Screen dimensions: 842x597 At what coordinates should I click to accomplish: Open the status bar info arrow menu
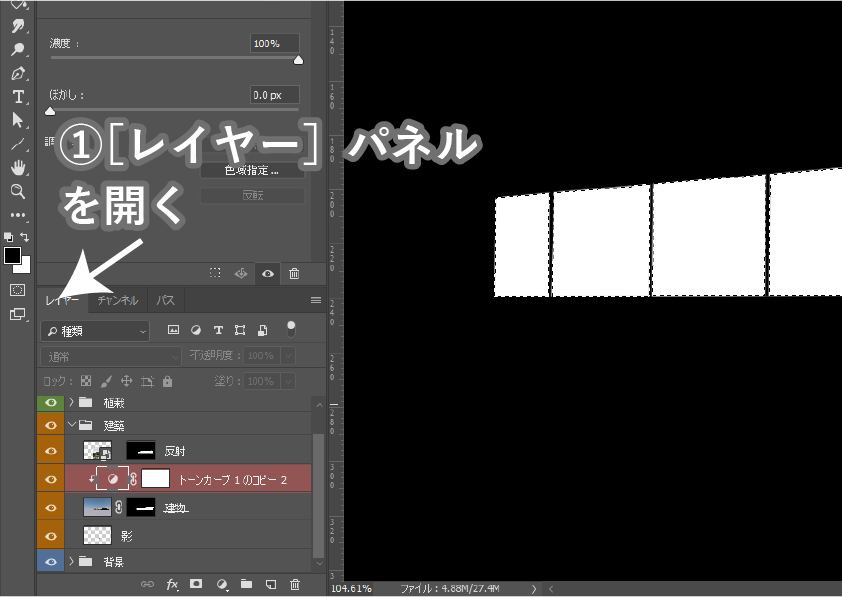tap(534, 589)
